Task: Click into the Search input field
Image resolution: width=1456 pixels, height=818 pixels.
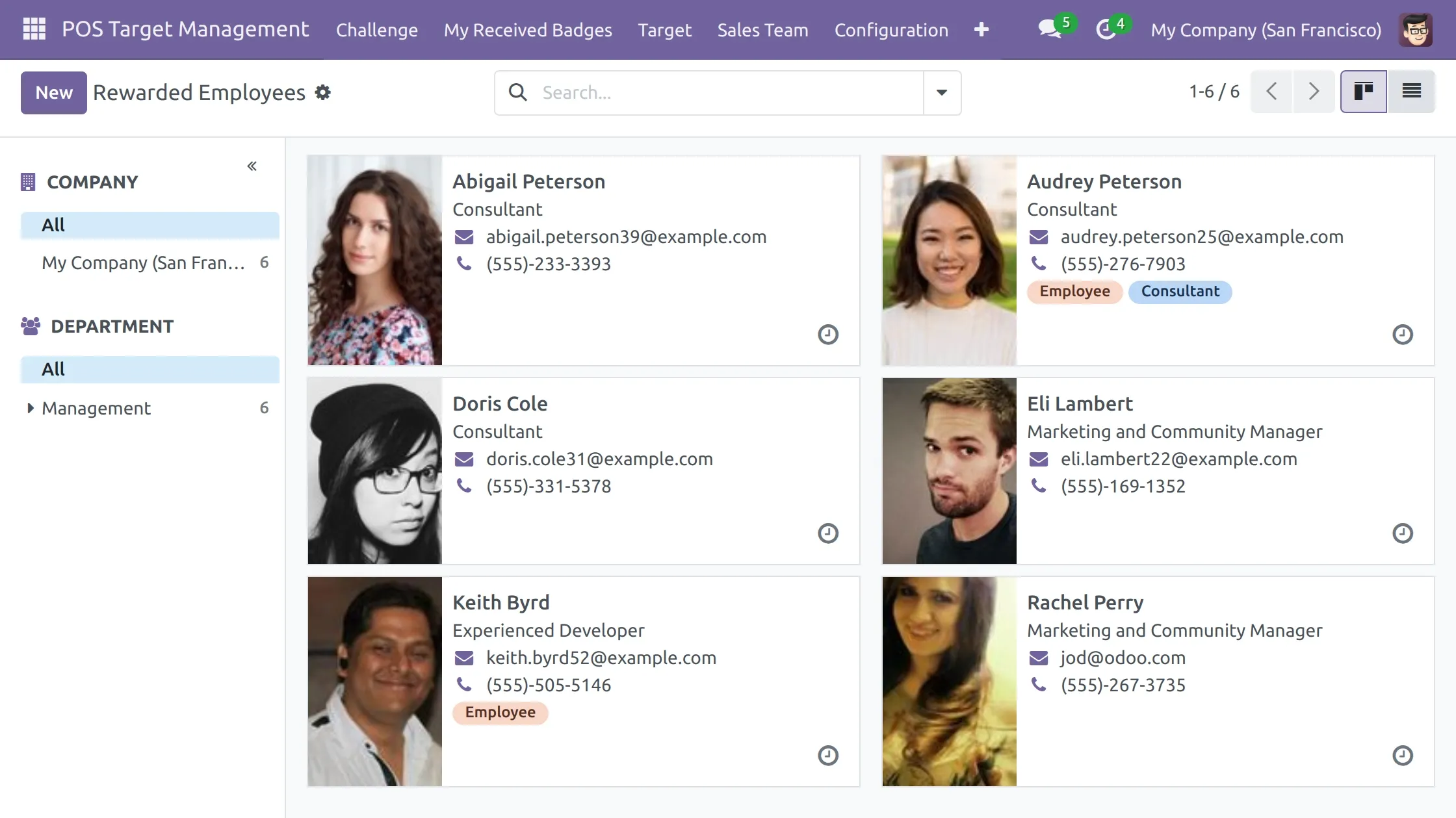Action: [x=728, y=93]
